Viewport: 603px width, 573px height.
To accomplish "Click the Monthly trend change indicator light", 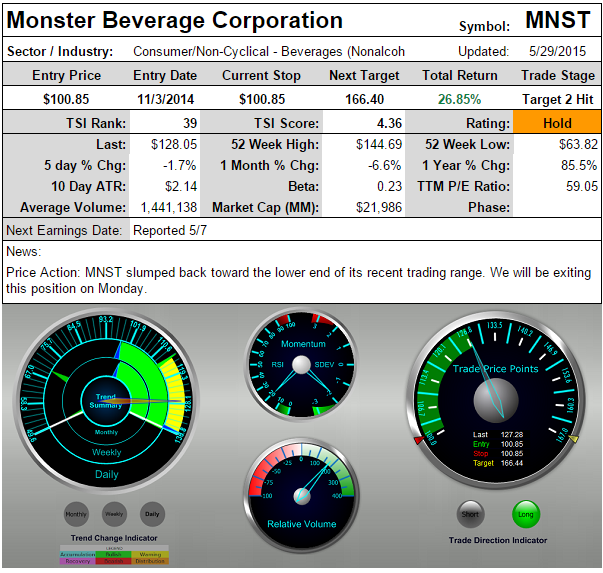I will tap(77, 514).
